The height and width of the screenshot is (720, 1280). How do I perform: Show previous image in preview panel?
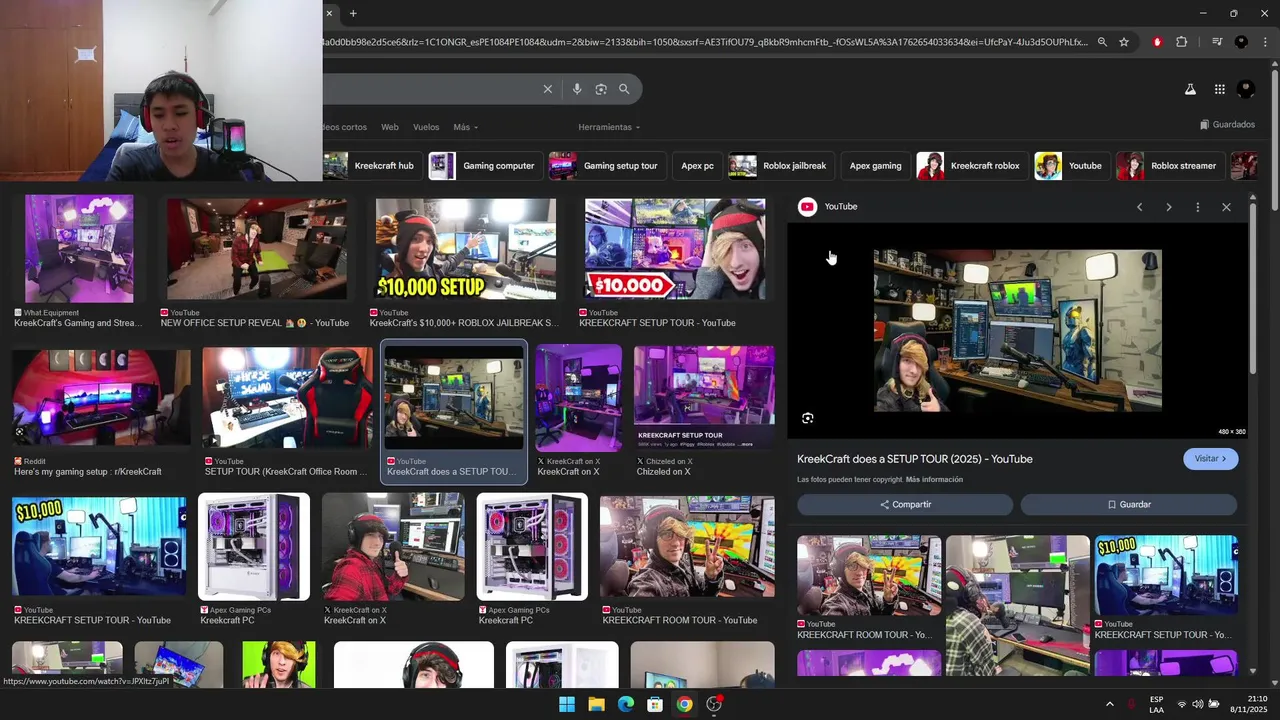click(x=1139, y=207)
